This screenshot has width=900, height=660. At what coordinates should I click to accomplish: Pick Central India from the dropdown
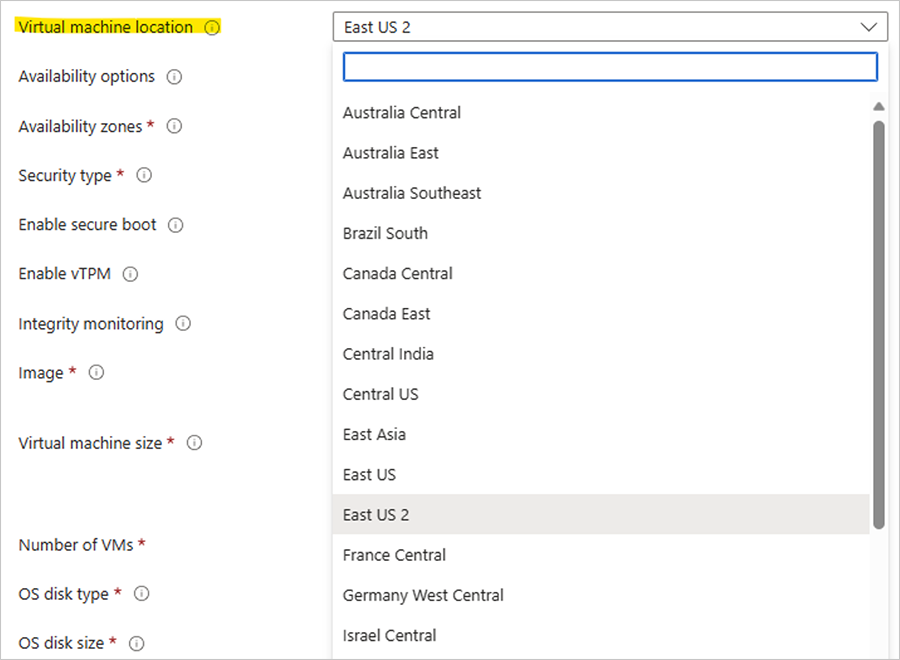(388, 354)
